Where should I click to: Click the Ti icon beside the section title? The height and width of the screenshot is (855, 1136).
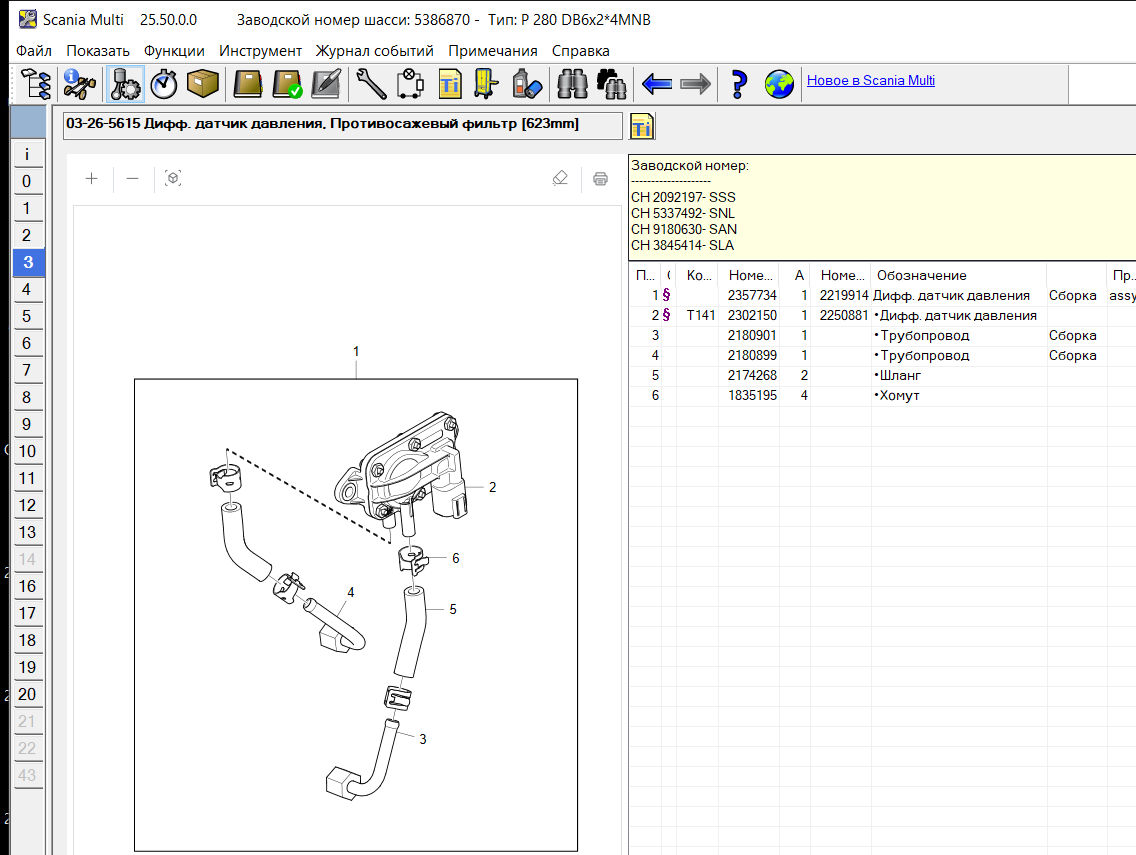click(642, 126)
